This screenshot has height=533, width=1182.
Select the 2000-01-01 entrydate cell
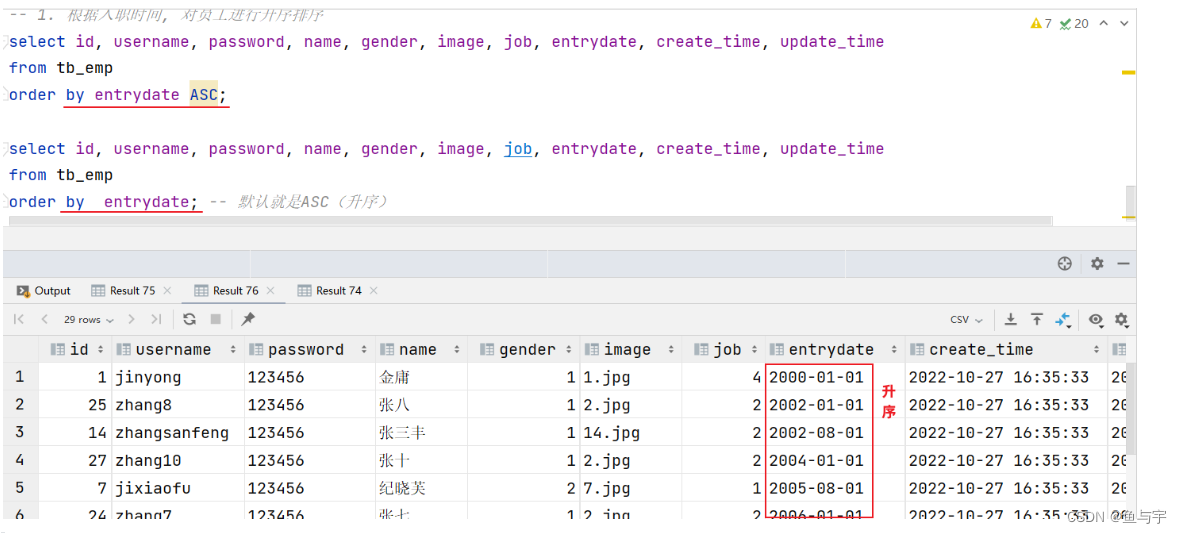pos(835,377)
